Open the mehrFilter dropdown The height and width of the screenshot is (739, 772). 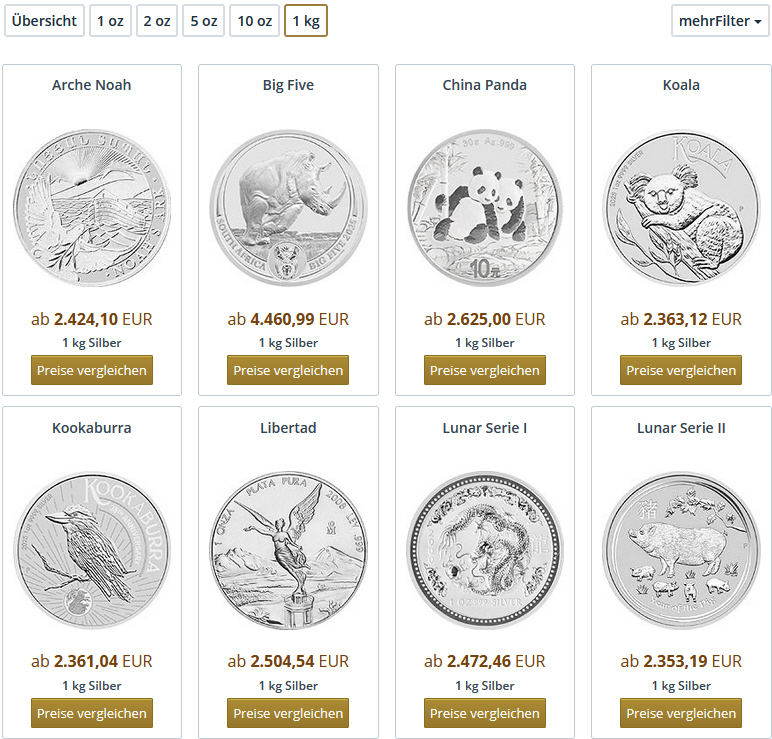720,20
